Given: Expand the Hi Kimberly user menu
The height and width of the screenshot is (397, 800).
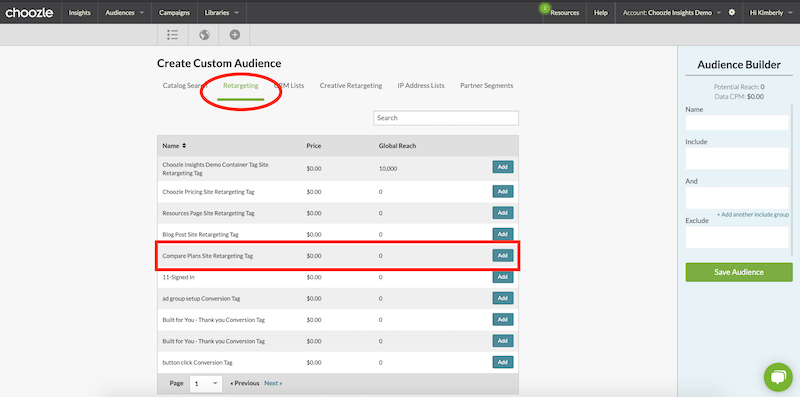Looking at the screenshot, I should [770, 13].
